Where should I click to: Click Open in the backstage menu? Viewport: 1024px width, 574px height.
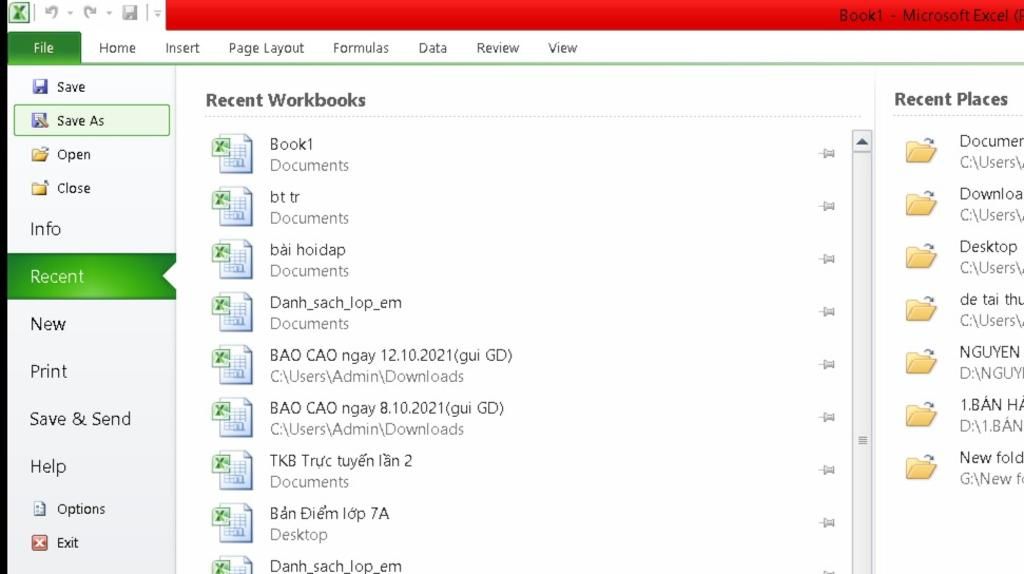(91, 155)
